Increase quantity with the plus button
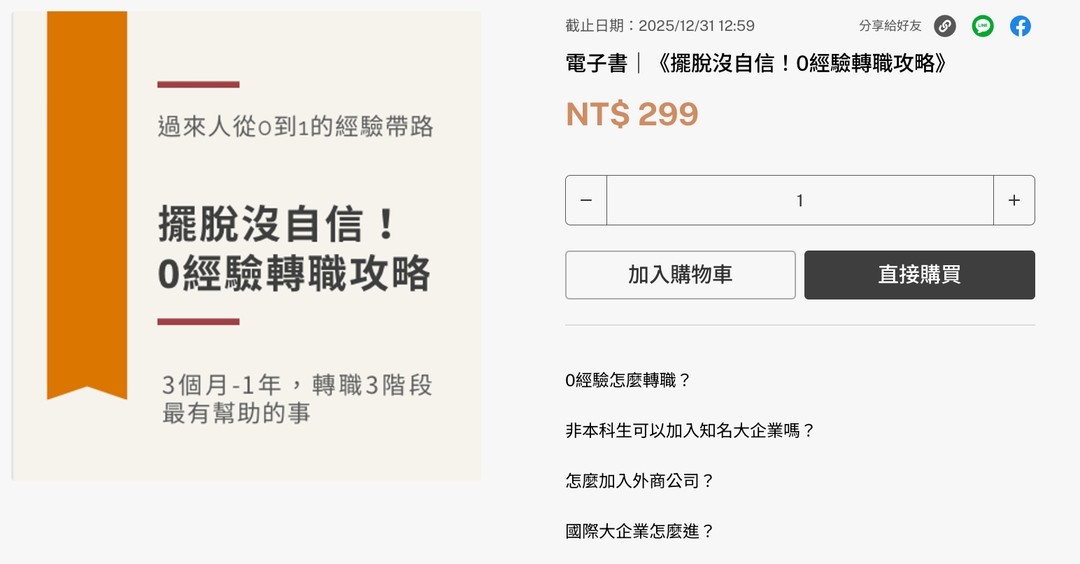 [1014, 200]
